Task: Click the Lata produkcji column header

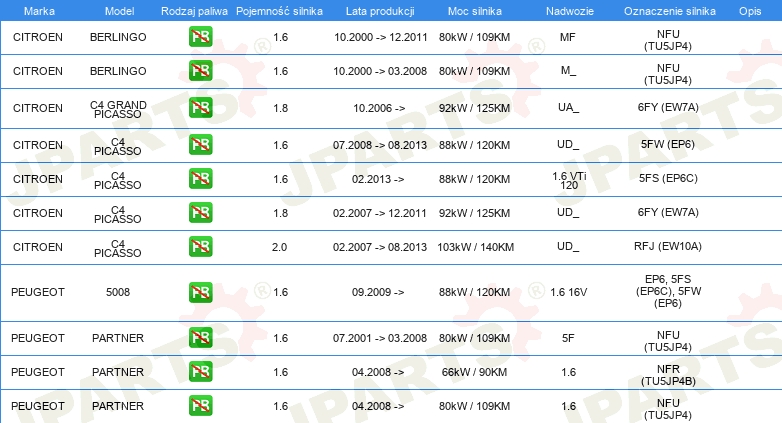Action: pyautogui.click(x=380, y=11)
